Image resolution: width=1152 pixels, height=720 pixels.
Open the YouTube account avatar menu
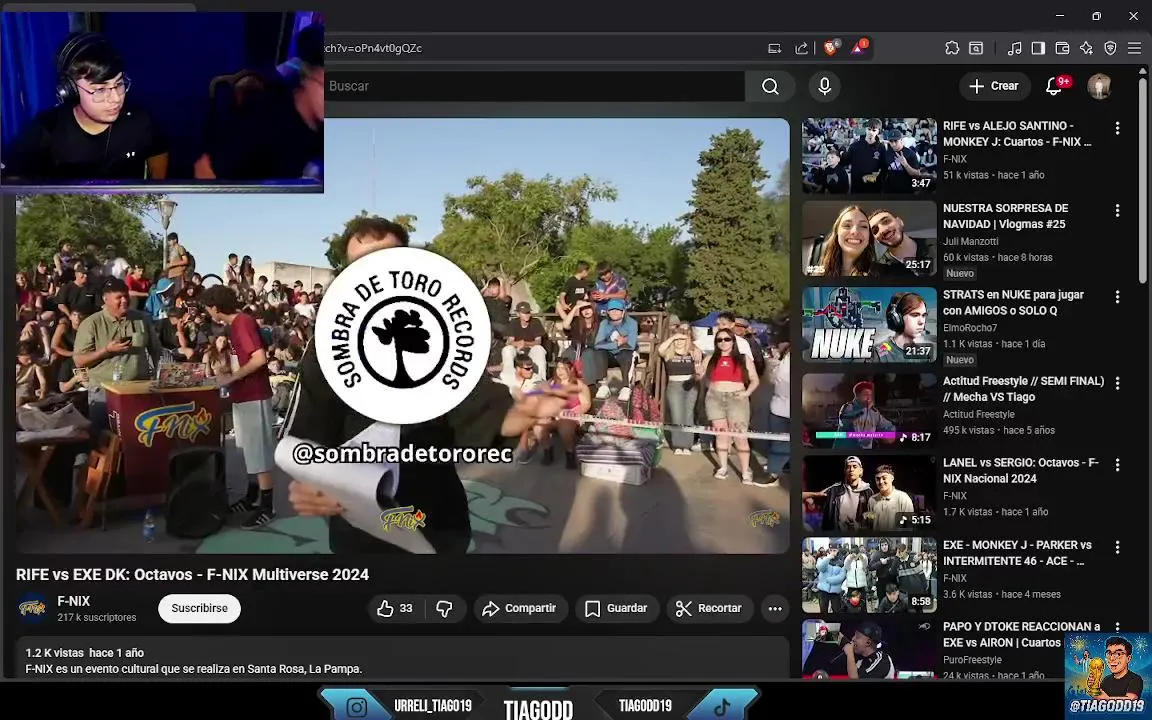pyautogui.click(x=1099, y=86)
